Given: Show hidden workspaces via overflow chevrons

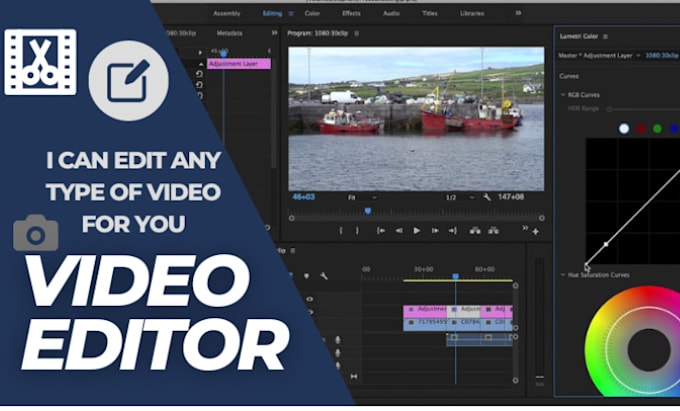Looking at the screenshot, I should click(518, 13).
